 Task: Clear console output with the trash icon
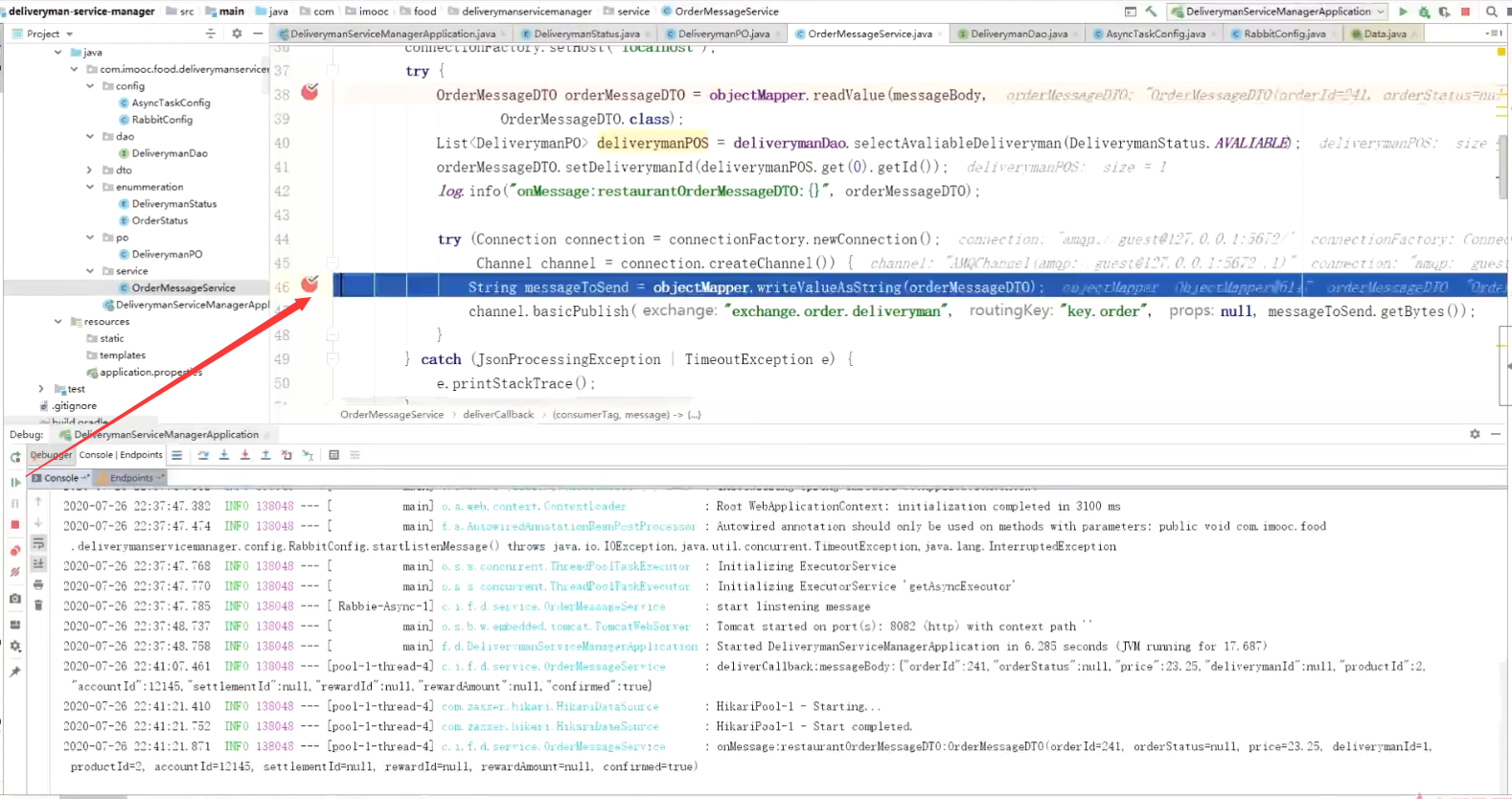pyautogui.click(x=38, y=605)
